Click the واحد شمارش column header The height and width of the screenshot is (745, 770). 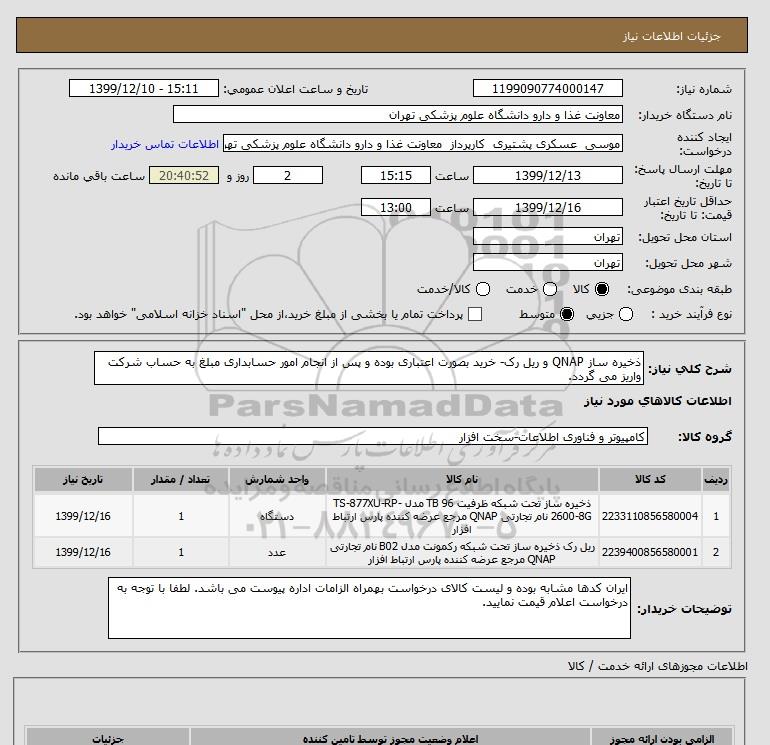coord(277,479)
